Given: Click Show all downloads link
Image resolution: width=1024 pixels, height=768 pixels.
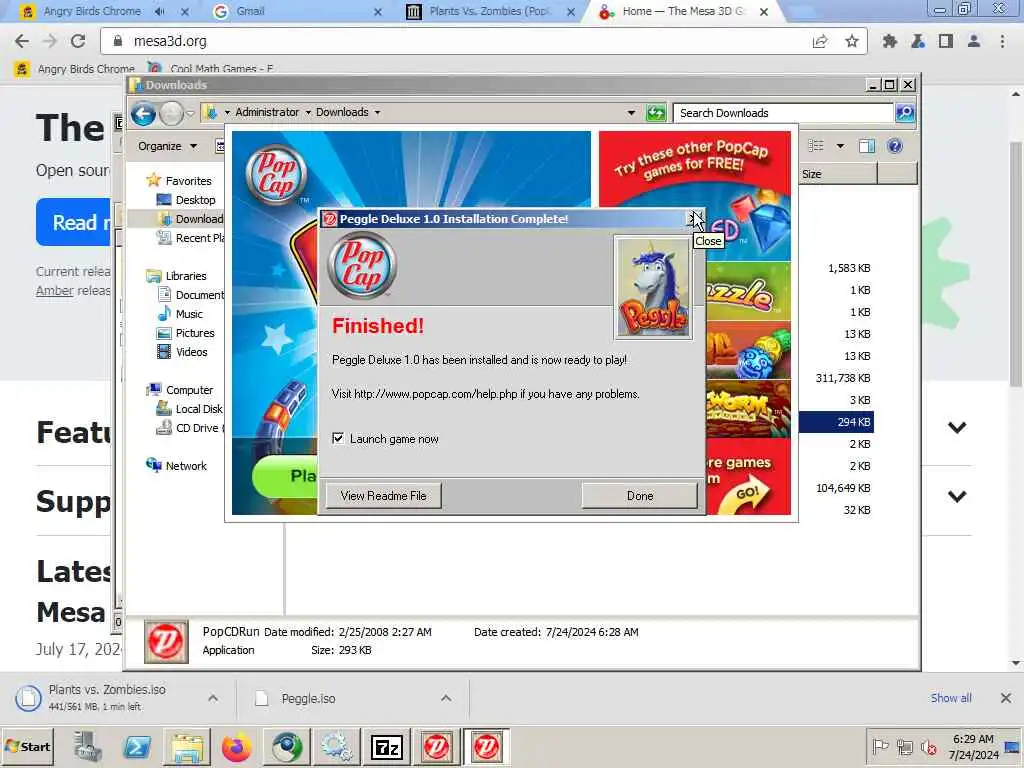Looking at the screenshot, I should 951,698.
